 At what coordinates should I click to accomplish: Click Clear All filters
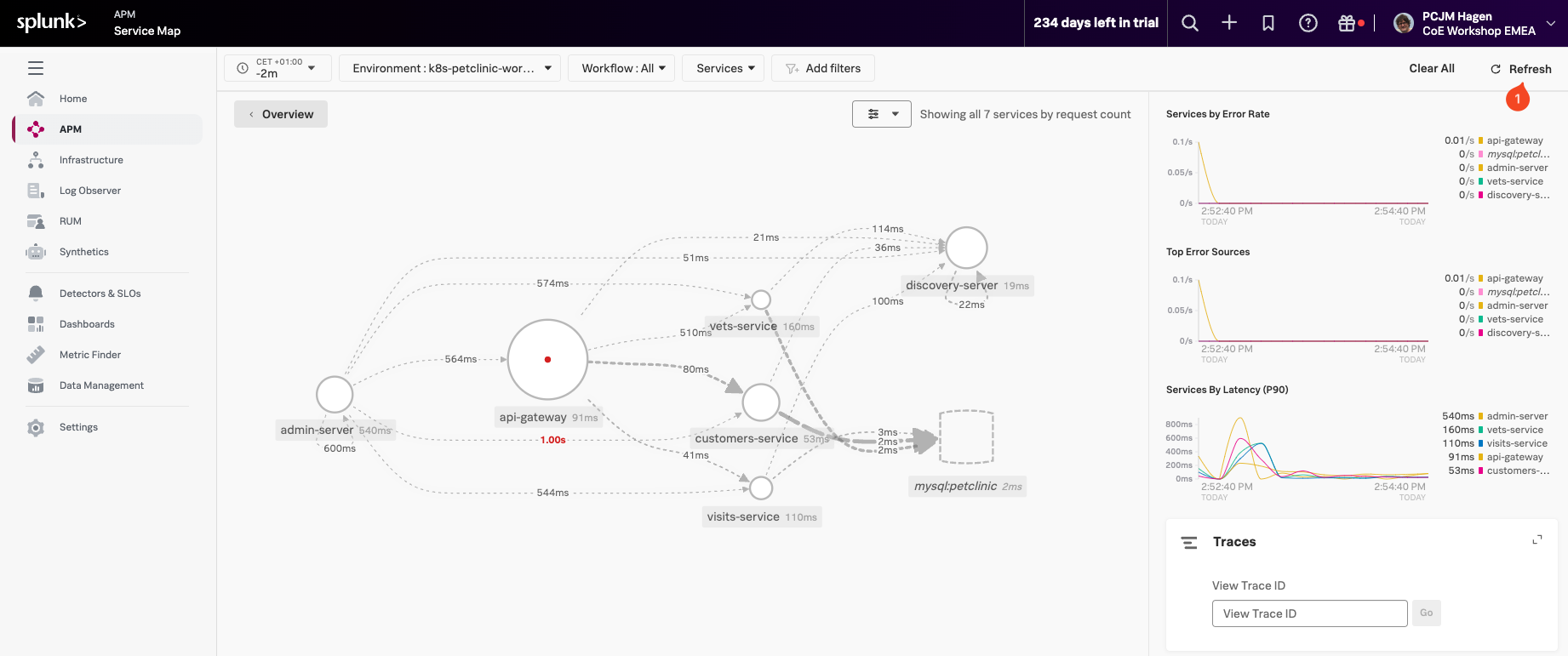[1431, 68]
